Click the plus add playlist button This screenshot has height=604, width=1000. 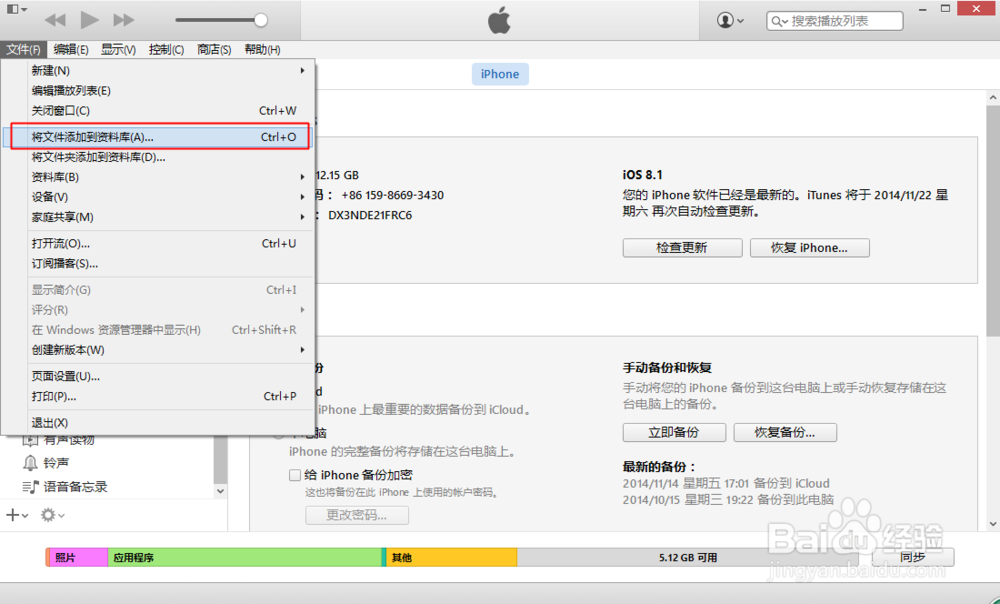coord(17,515)
